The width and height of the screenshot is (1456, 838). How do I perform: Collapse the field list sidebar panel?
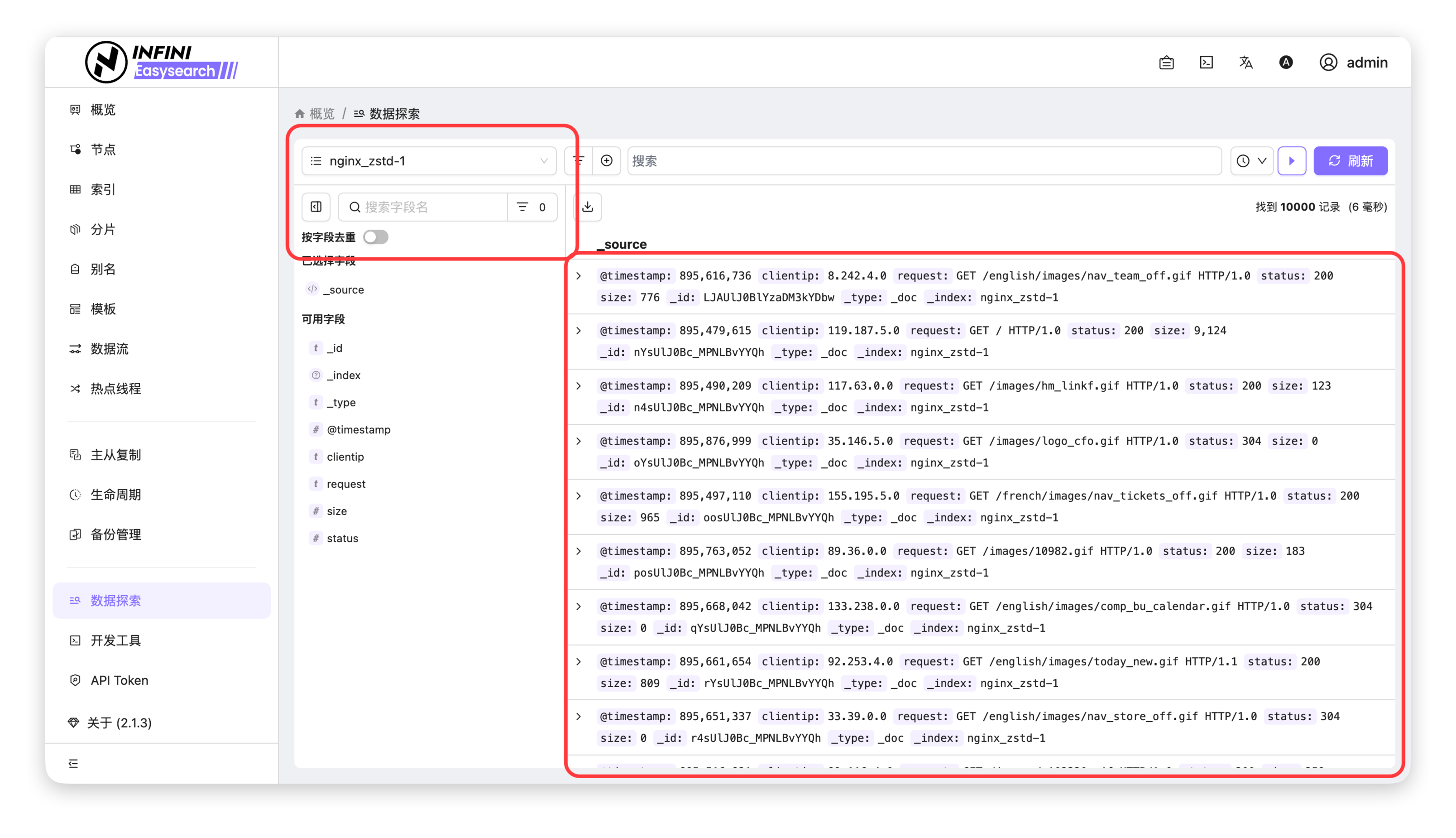(x=316, y=207)
